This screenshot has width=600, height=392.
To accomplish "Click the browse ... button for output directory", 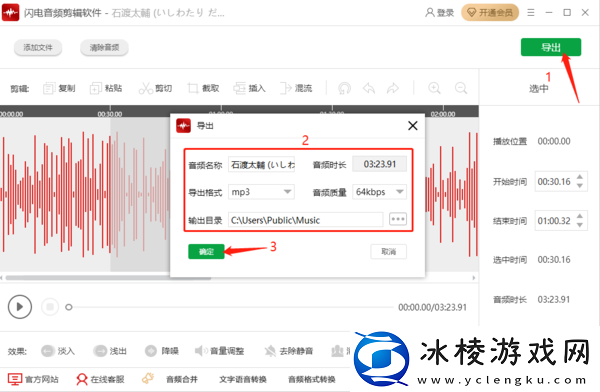I will tap(398, 219).
